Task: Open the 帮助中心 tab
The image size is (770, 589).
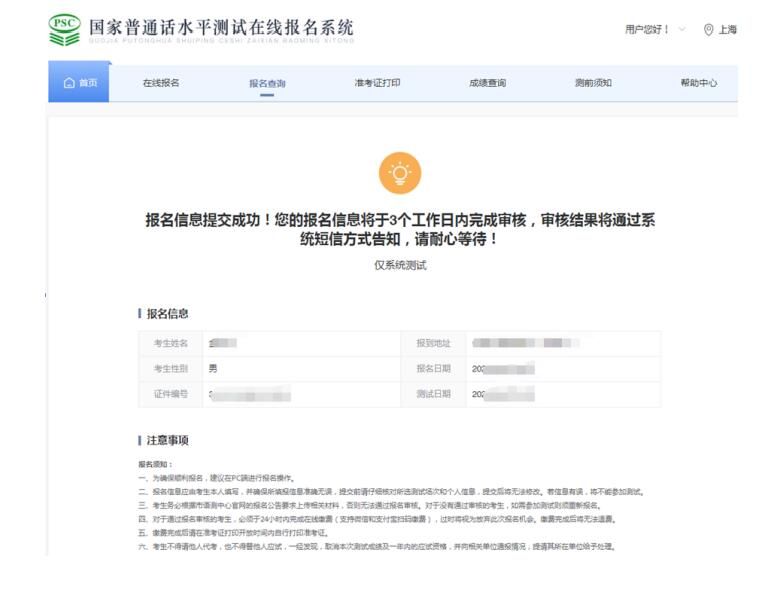Action: click(x=699, y=83)
